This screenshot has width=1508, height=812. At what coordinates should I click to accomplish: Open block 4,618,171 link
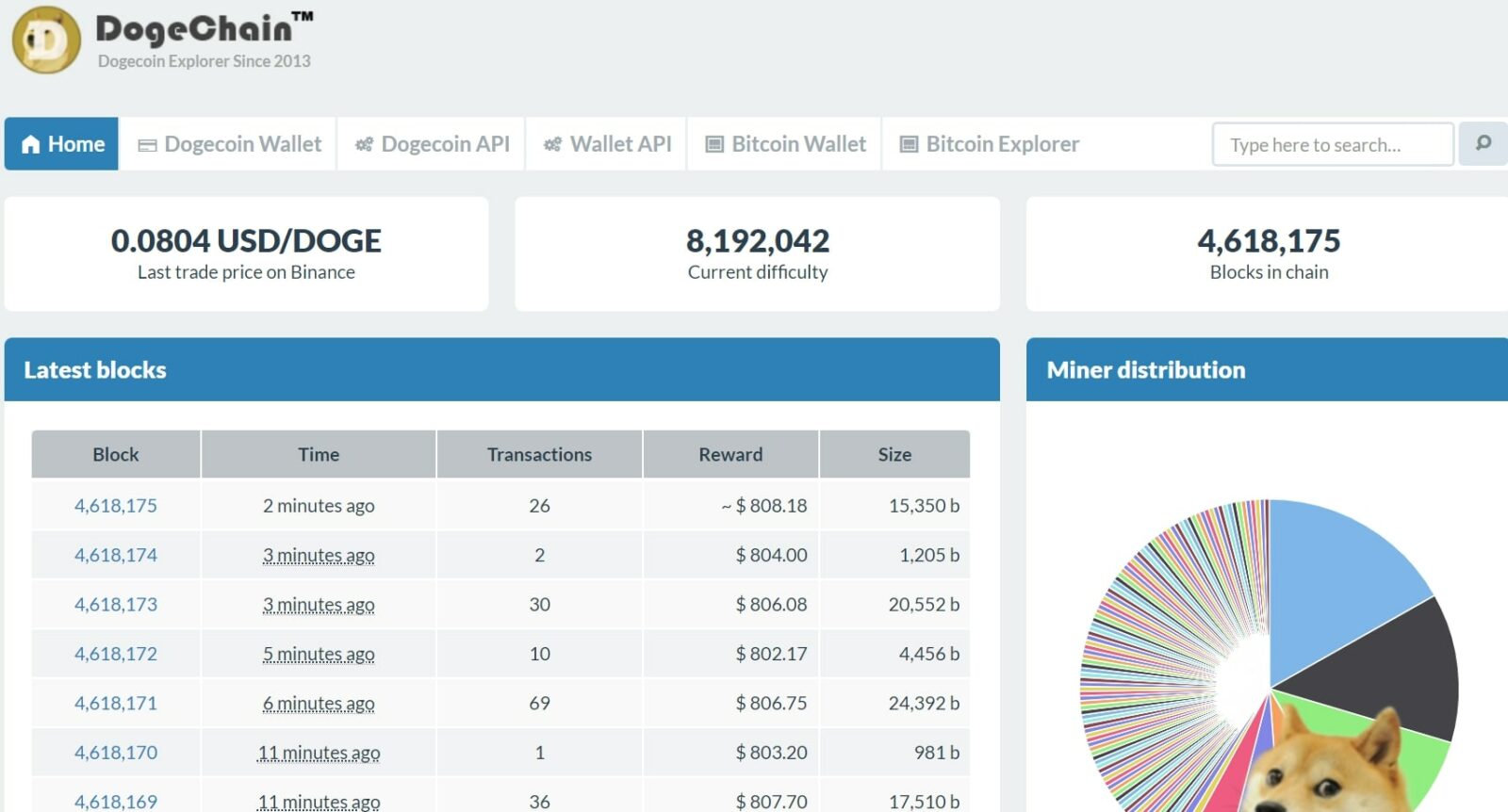coord(116,703)
